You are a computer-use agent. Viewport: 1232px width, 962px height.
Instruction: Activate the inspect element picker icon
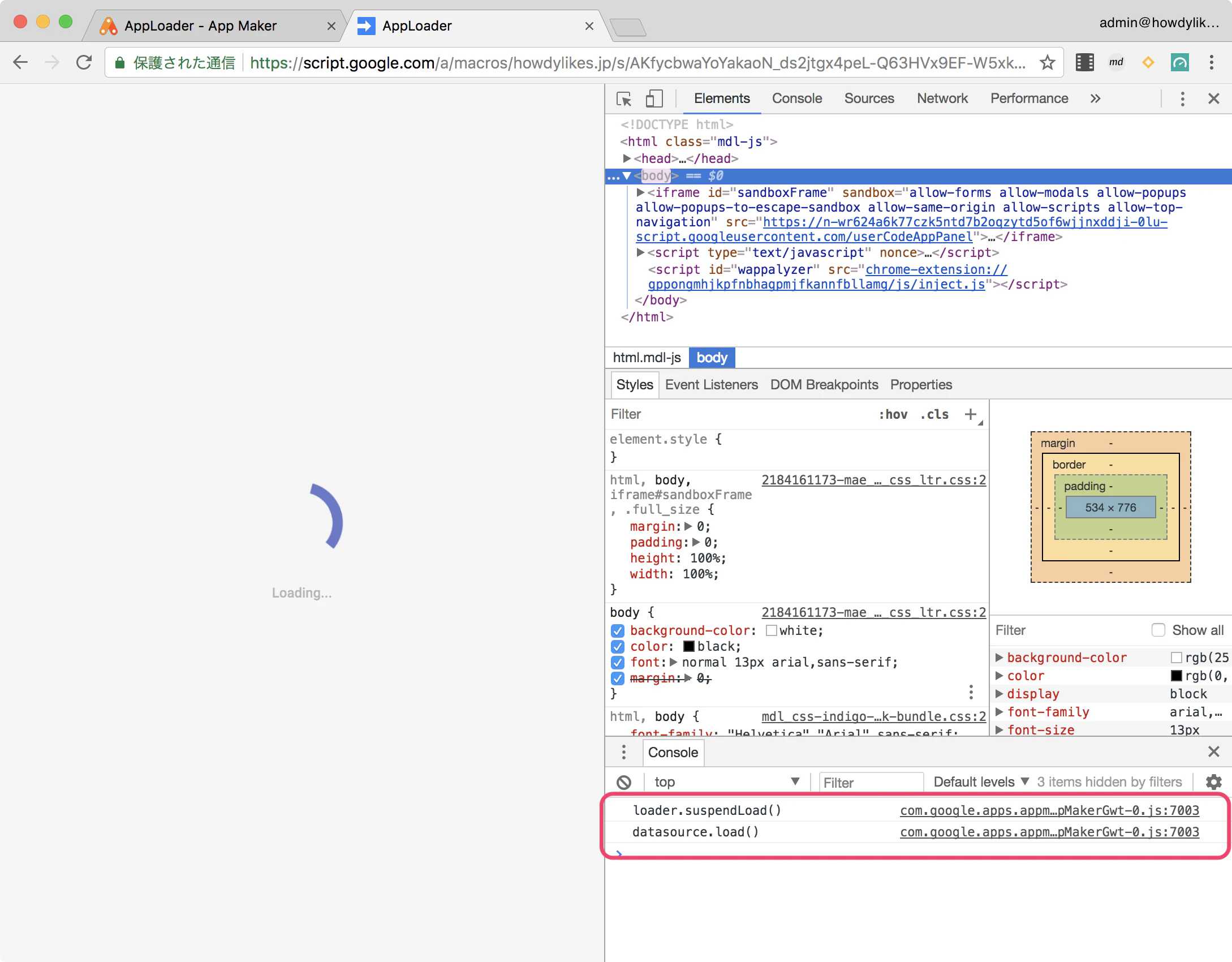pos(624,99)
